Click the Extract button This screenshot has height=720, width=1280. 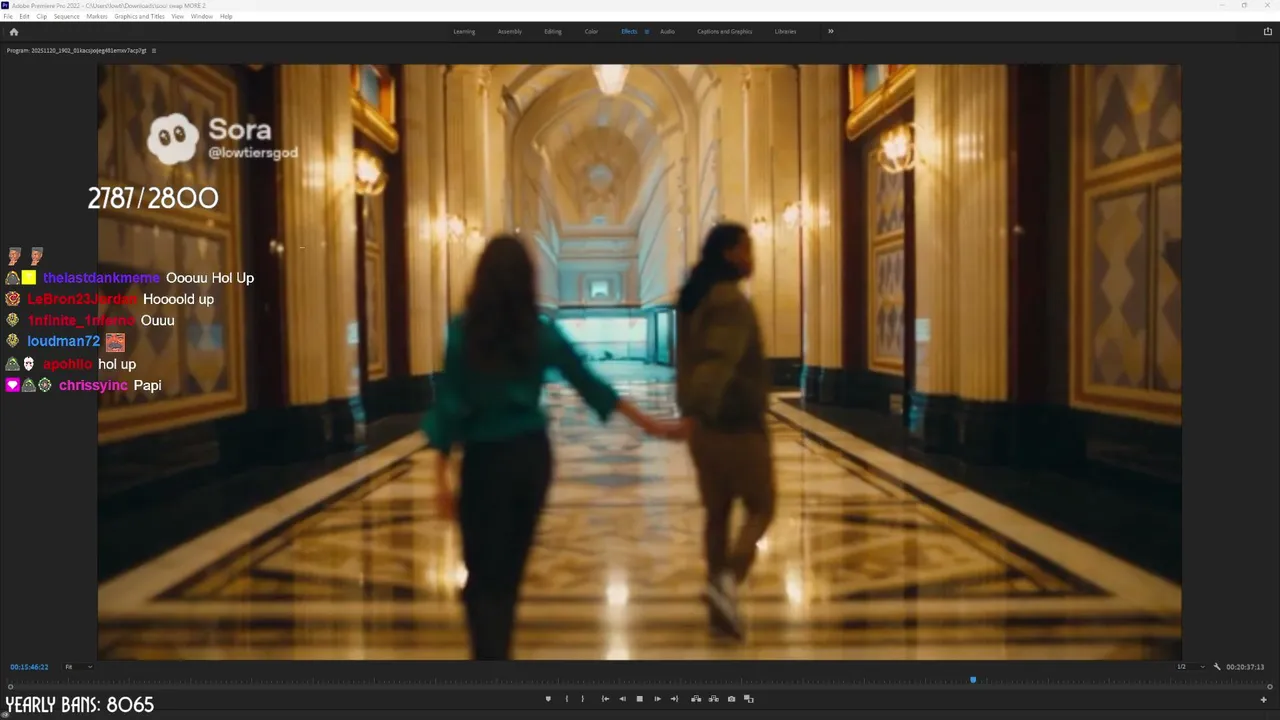click(714, 699)
